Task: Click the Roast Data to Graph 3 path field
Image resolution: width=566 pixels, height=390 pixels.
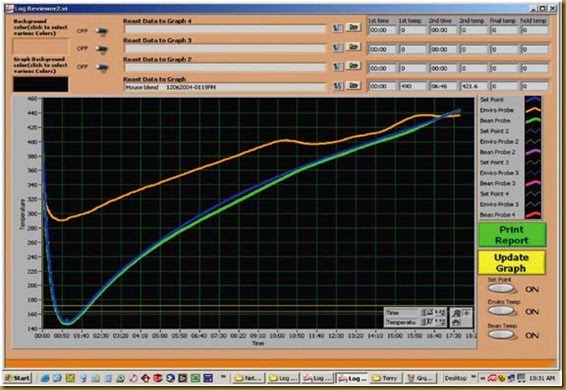Action: point(225,48)
